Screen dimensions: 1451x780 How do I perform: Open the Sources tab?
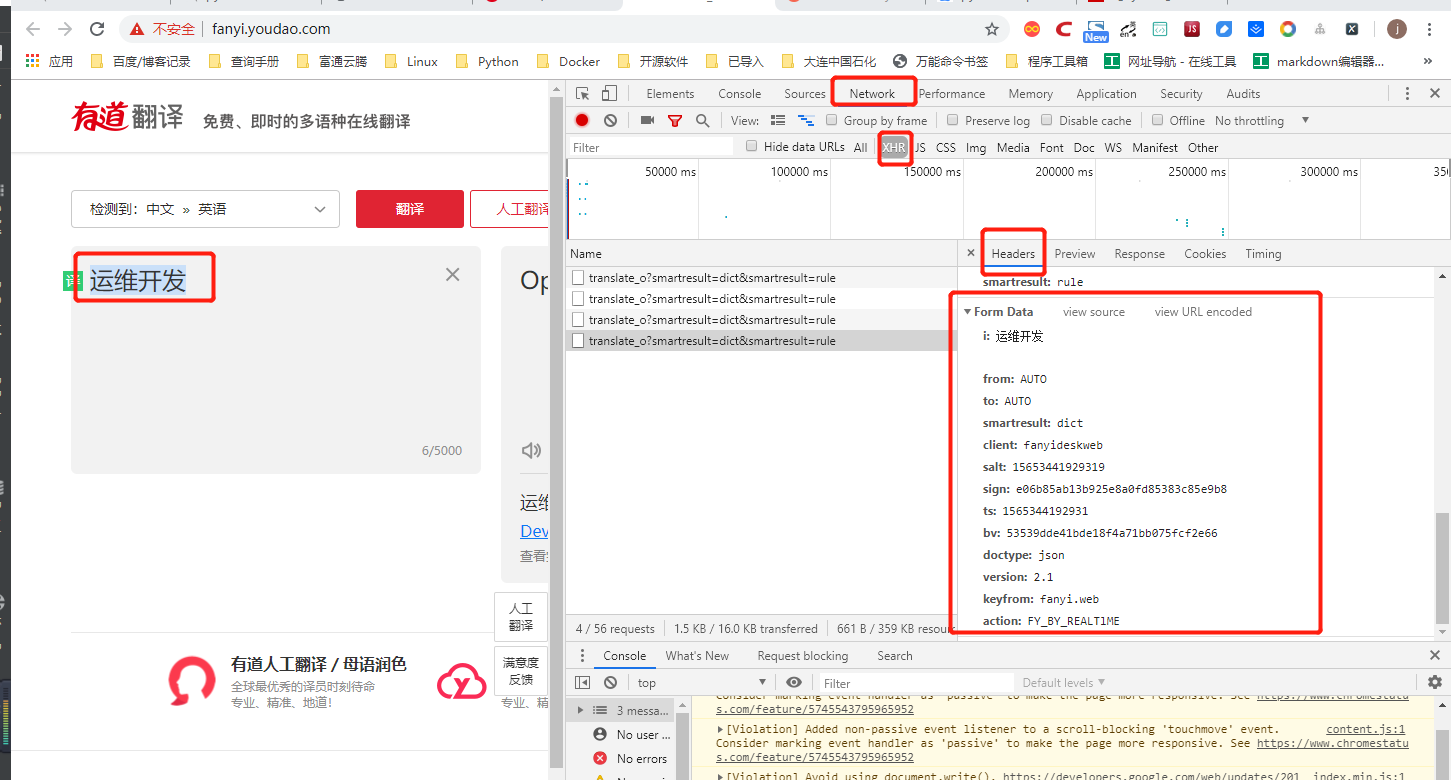[x=805, y=94]
